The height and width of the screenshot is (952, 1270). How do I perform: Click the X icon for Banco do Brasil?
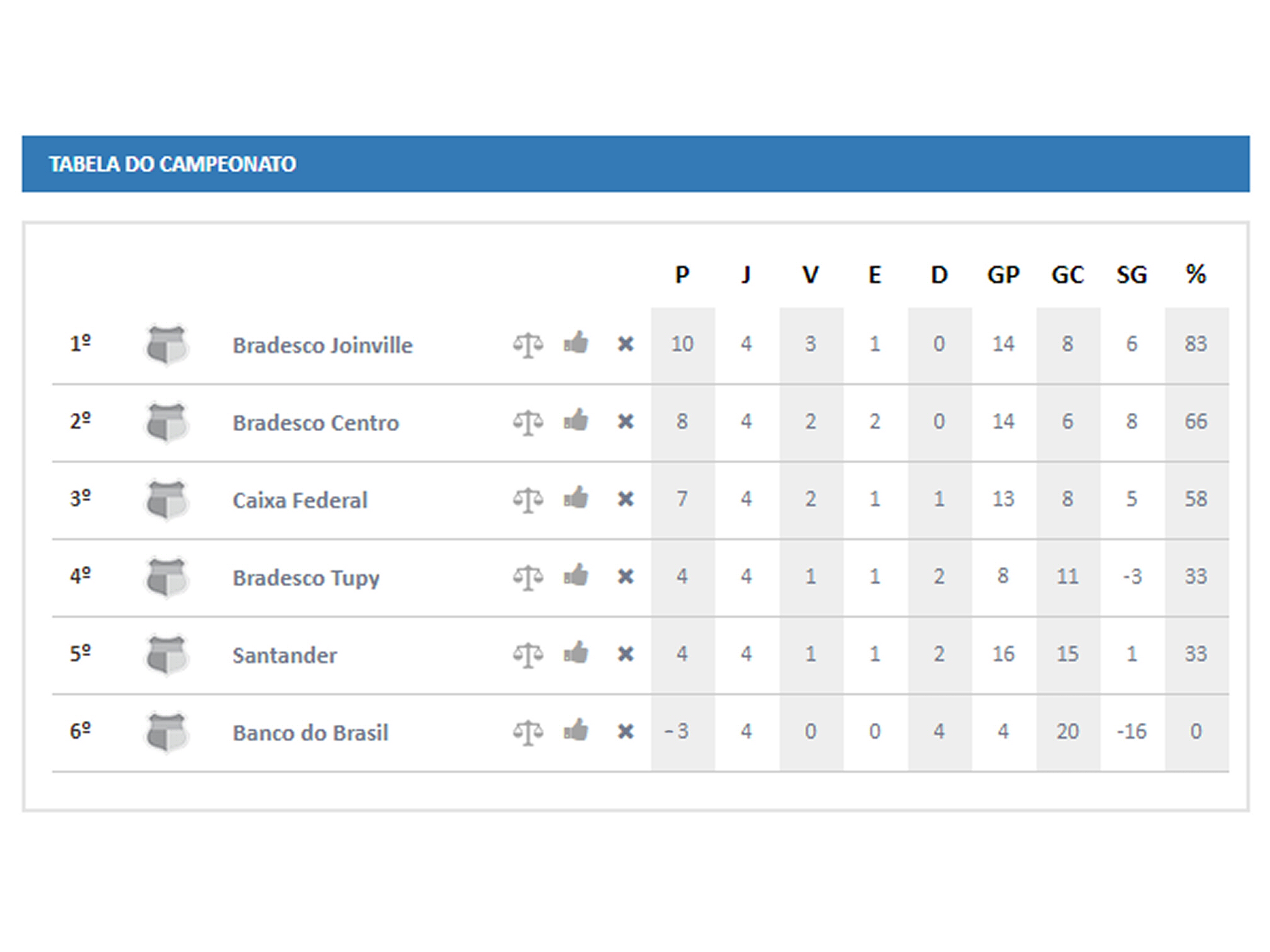(x=625, y=732)
